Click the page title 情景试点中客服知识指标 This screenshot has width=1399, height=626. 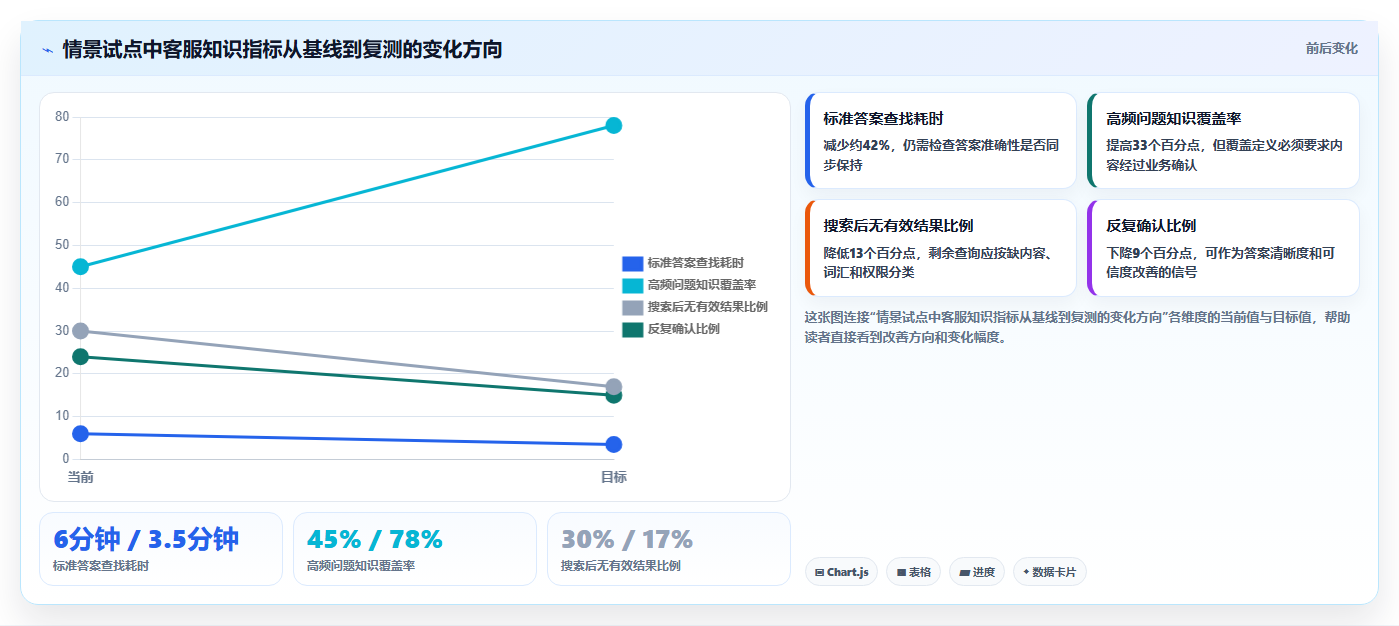tap(282, 49)
